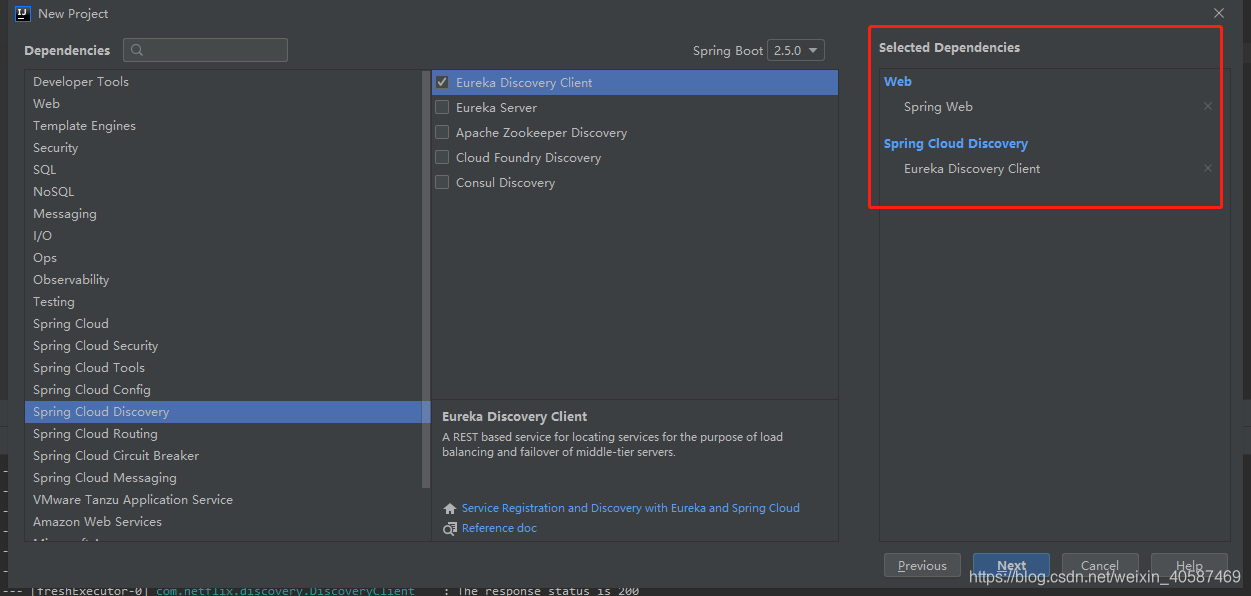Select the Web category in the list

click(224, 104)
